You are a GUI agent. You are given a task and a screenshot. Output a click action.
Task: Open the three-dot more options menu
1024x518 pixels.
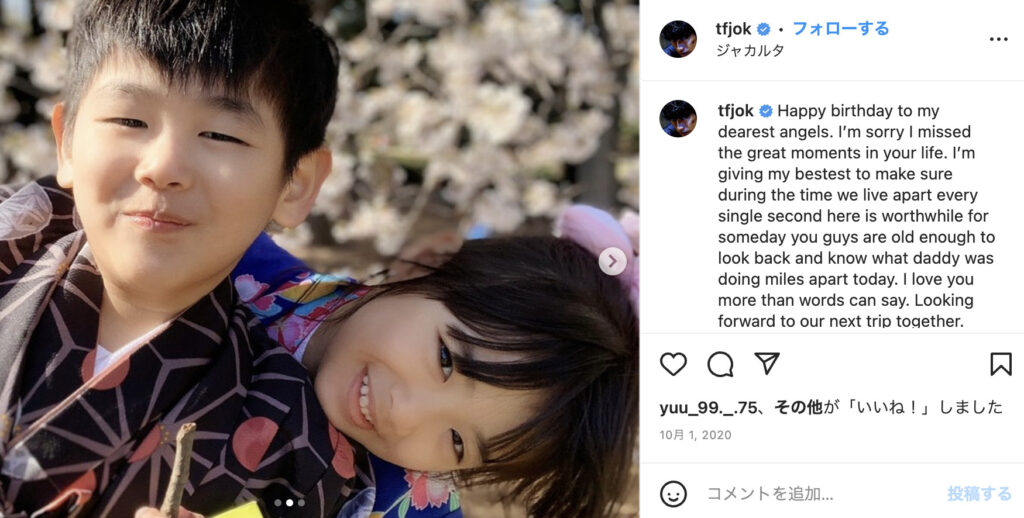[x=999, y=39]
